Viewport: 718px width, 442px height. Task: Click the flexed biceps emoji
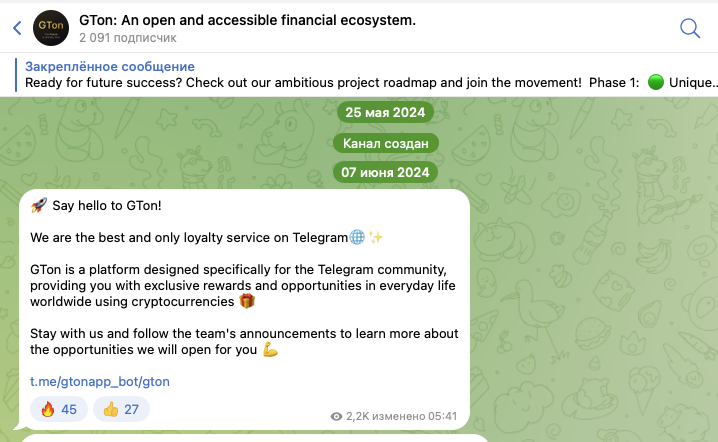coord(270,349)
